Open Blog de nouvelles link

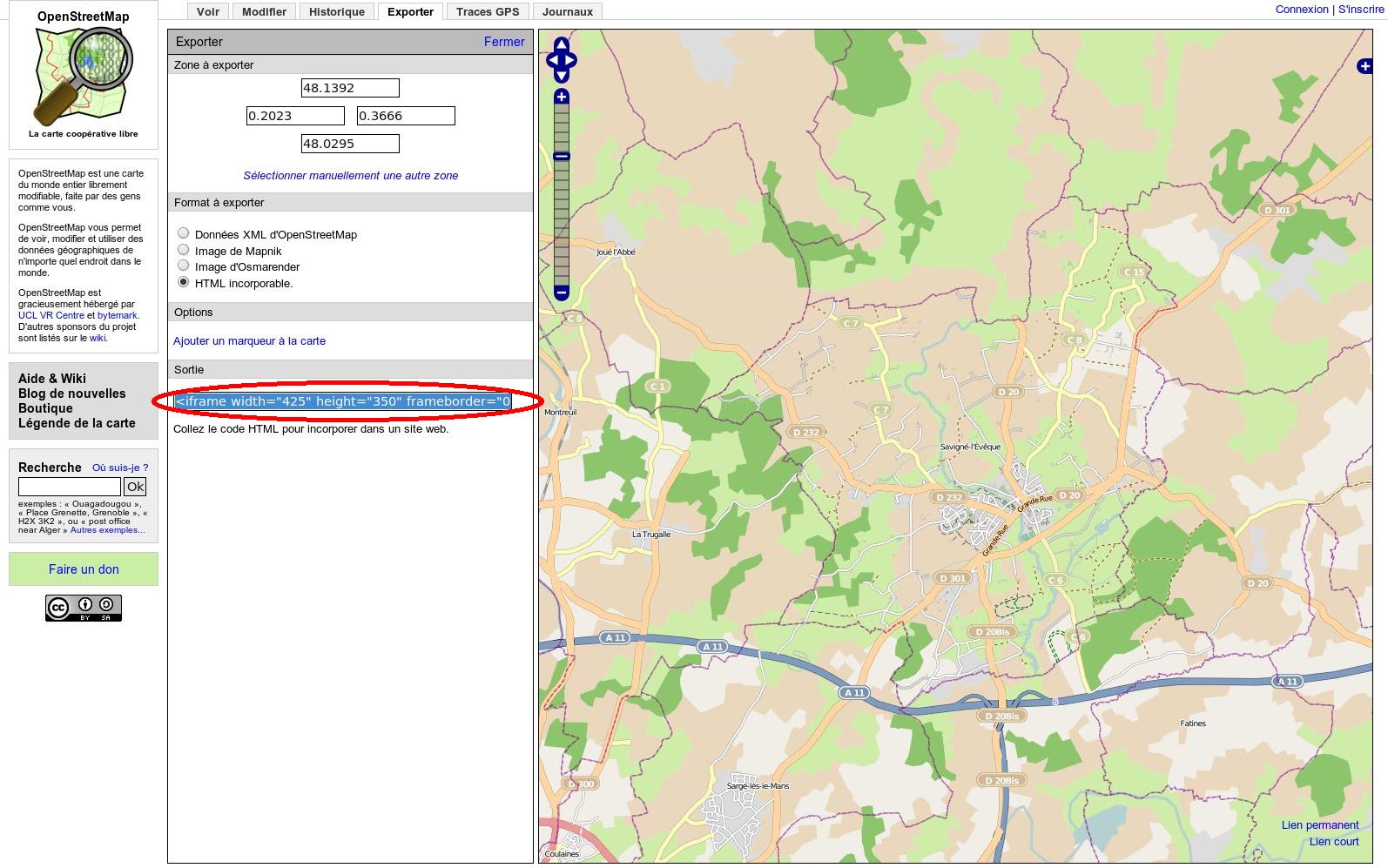tap(72, 394)
